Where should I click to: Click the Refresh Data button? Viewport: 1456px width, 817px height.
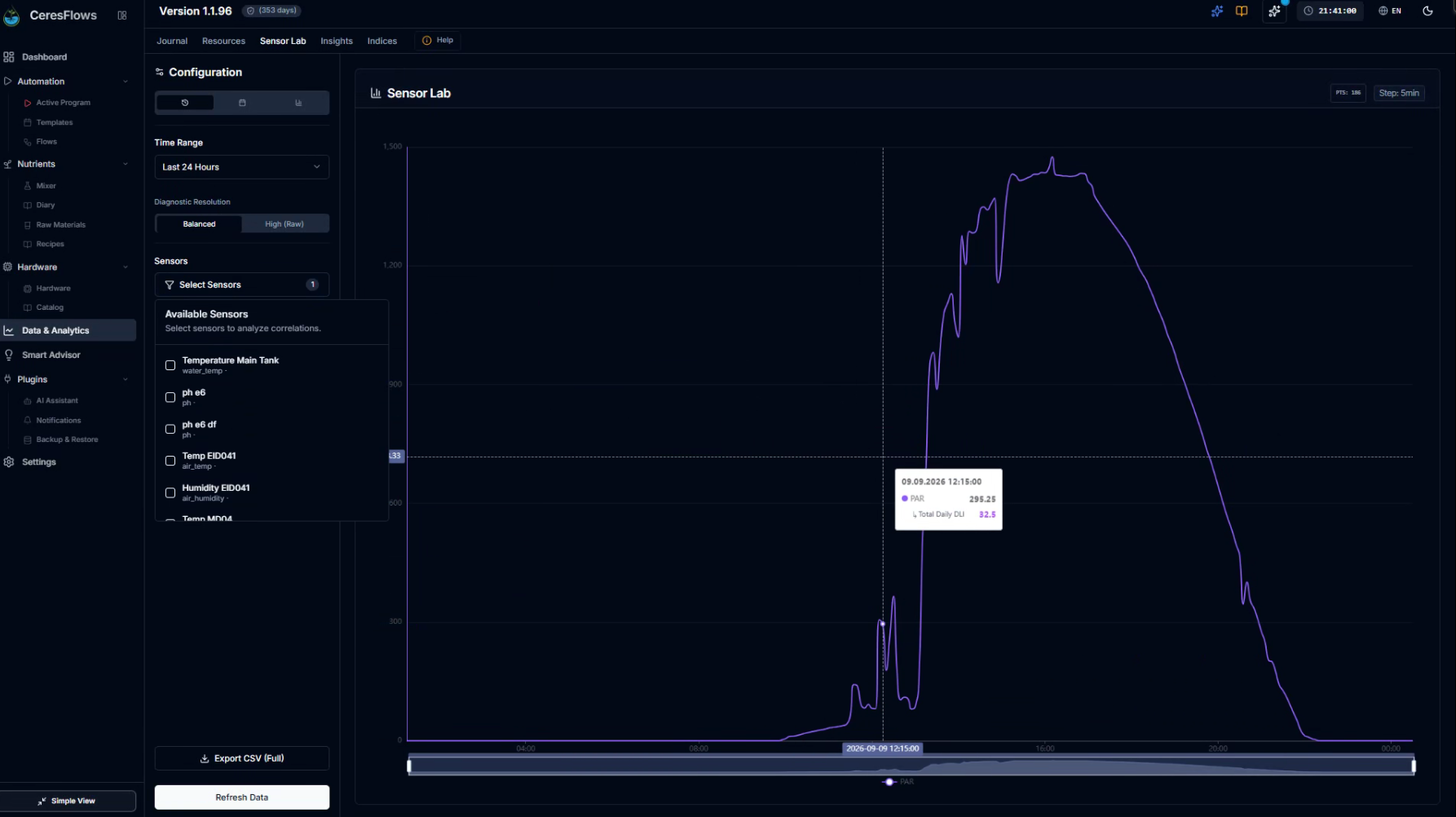click(242, 797)
